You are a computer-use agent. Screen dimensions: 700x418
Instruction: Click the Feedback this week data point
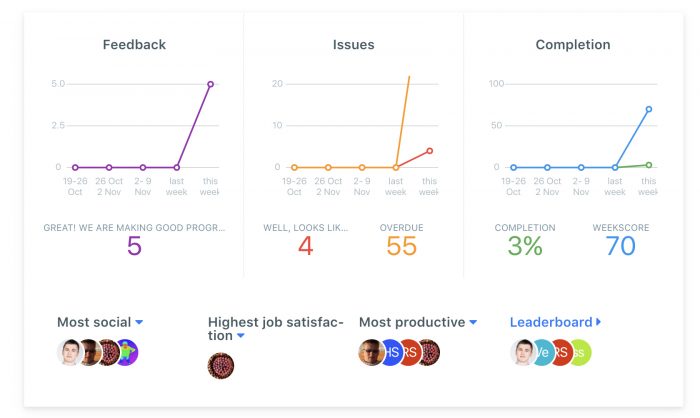pos(210,84)
